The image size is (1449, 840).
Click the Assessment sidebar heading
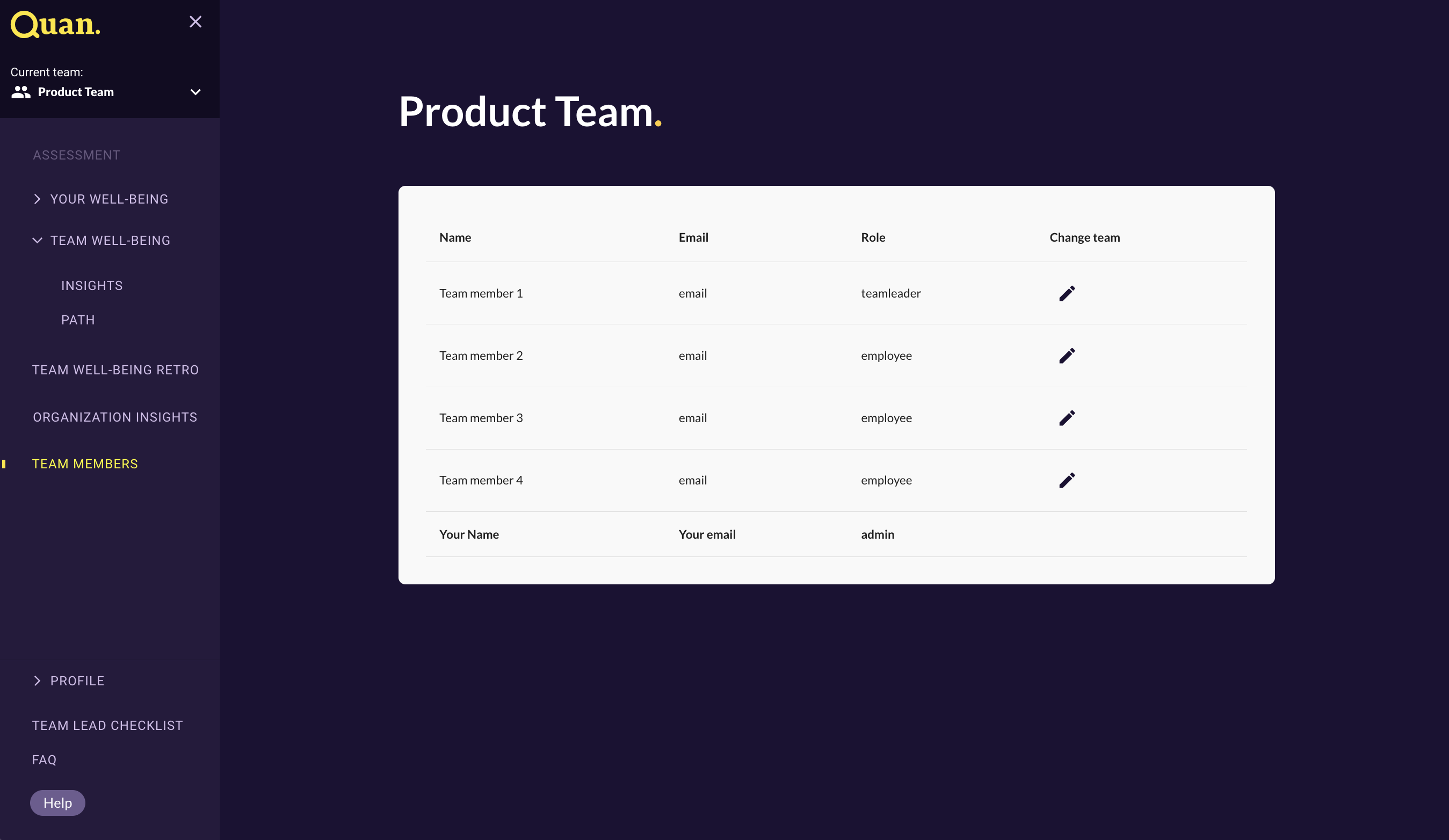76,155
